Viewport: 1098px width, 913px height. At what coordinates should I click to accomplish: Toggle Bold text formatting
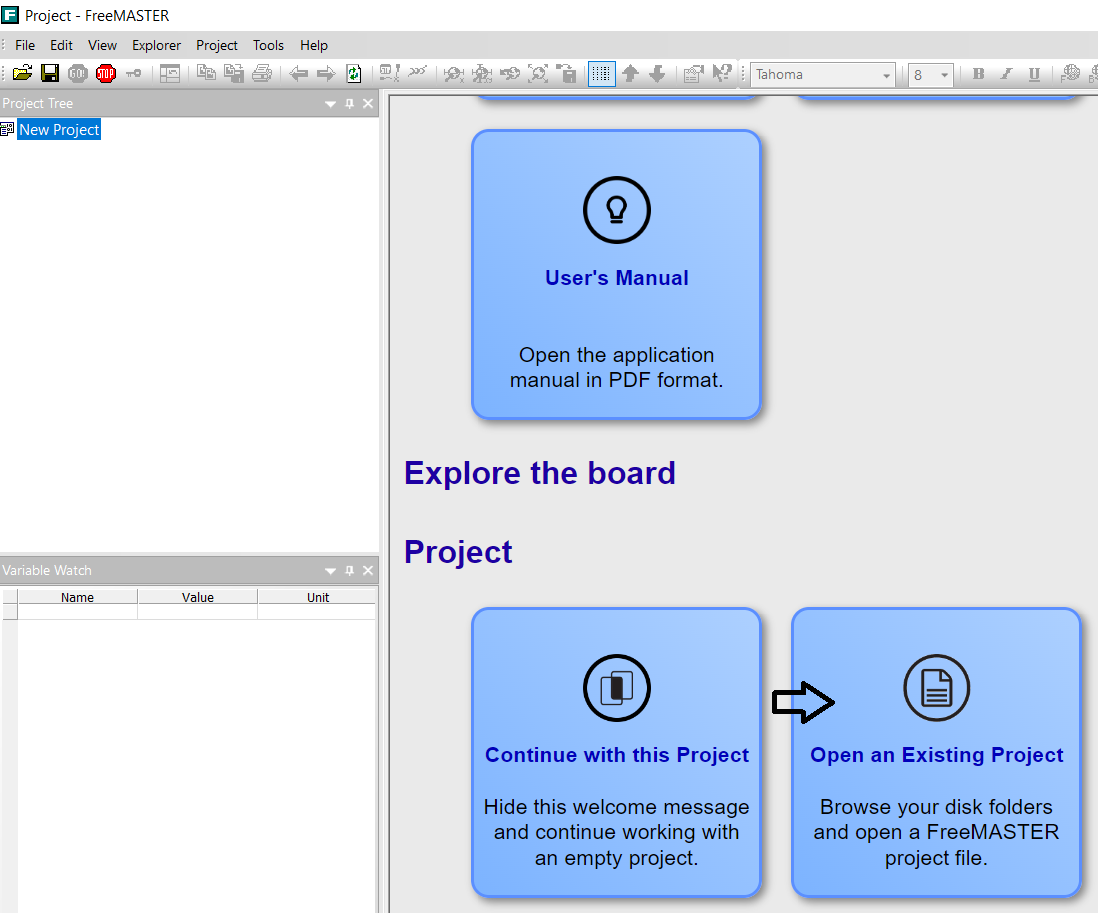tap(978, 74)
